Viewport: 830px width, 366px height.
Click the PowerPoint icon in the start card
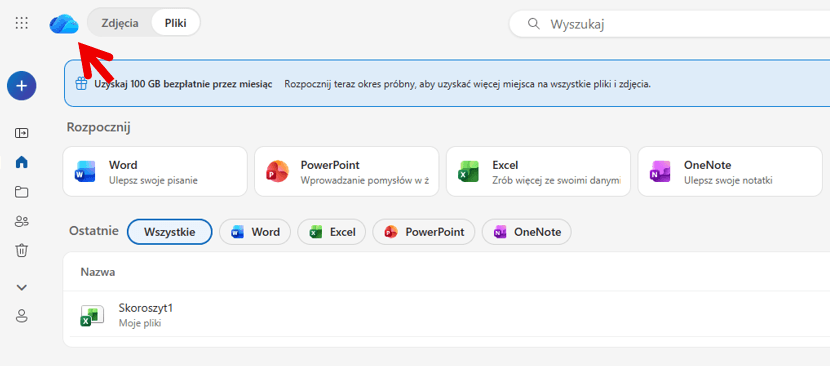(277, 172)
